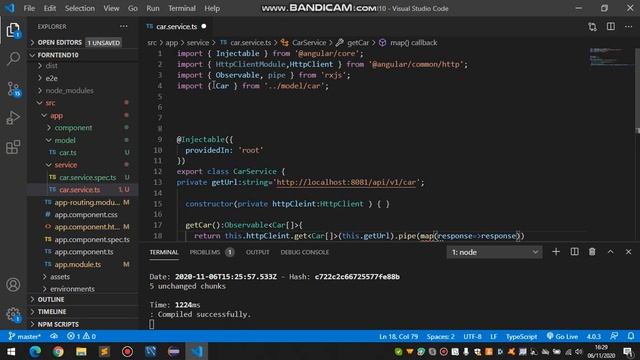Open the terminal selector dropdown '1: node'
The height and width of the screenshot is (360, 640).
click(x=494, y=252)
